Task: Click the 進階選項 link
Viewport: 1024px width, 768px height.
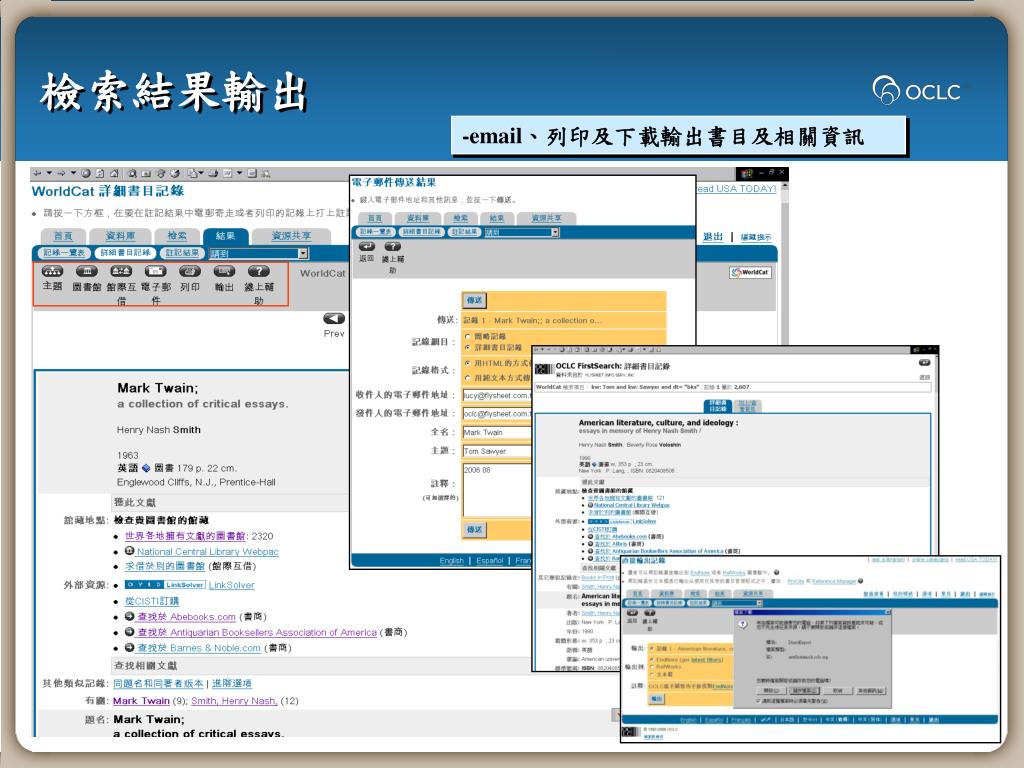Action: coord(232,683)
